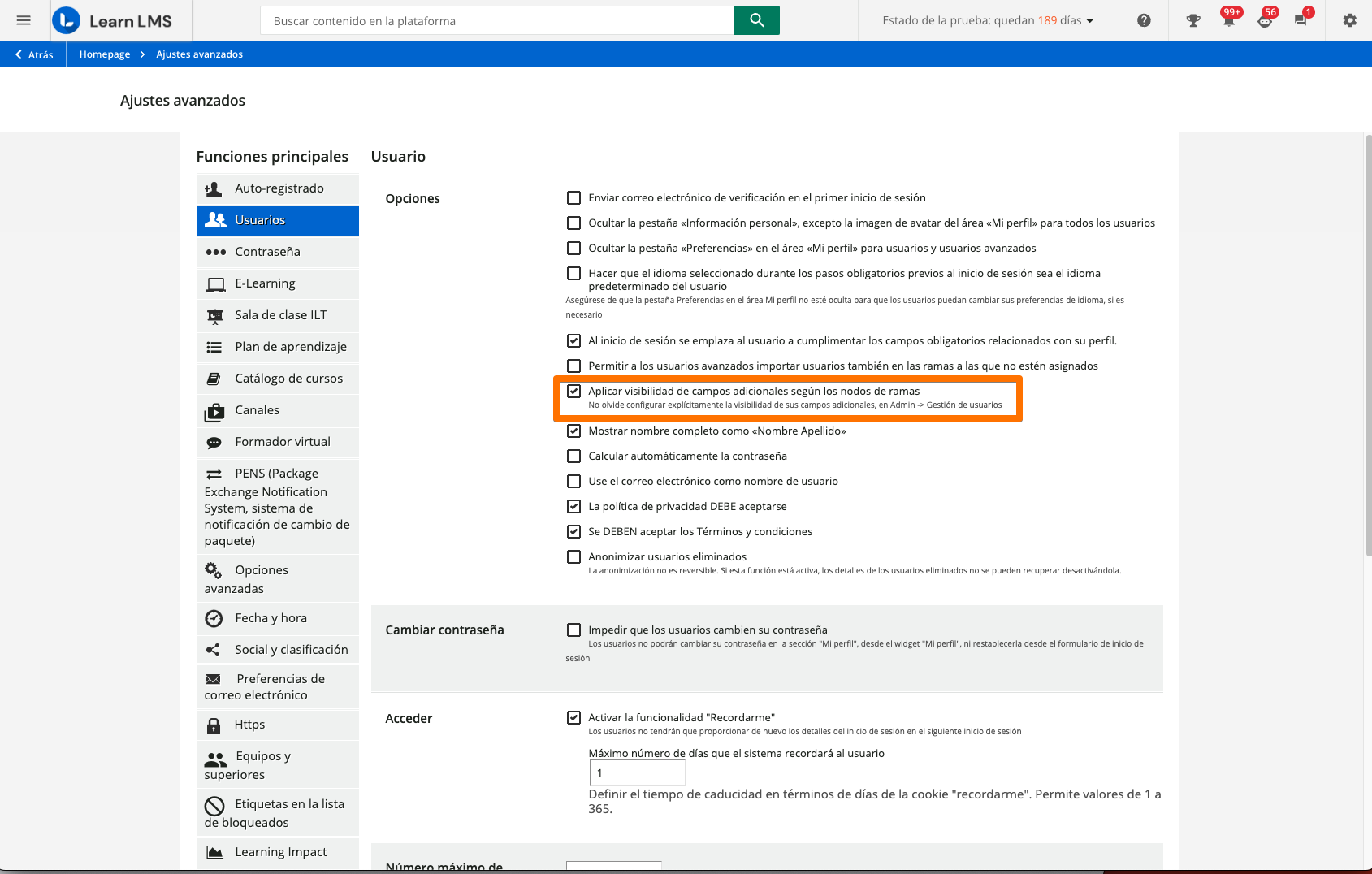Click the Sala de clase ILT icon

coord(214,316)
